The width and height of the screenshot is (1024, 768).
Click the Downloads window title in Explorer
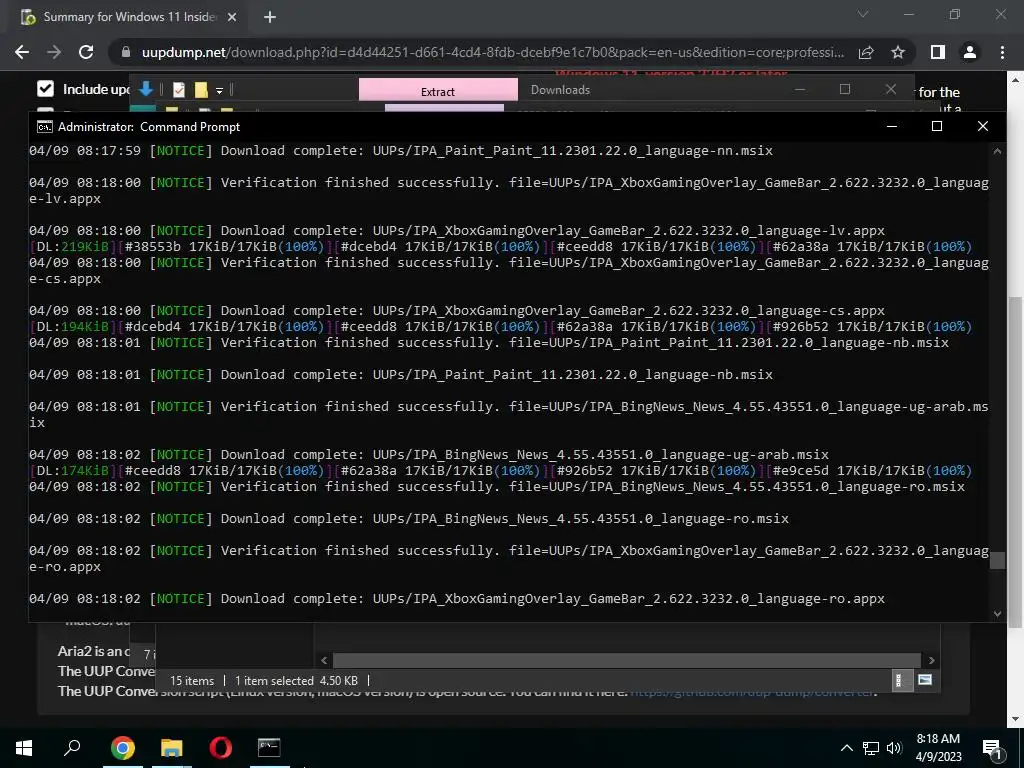tap(560, 90)
